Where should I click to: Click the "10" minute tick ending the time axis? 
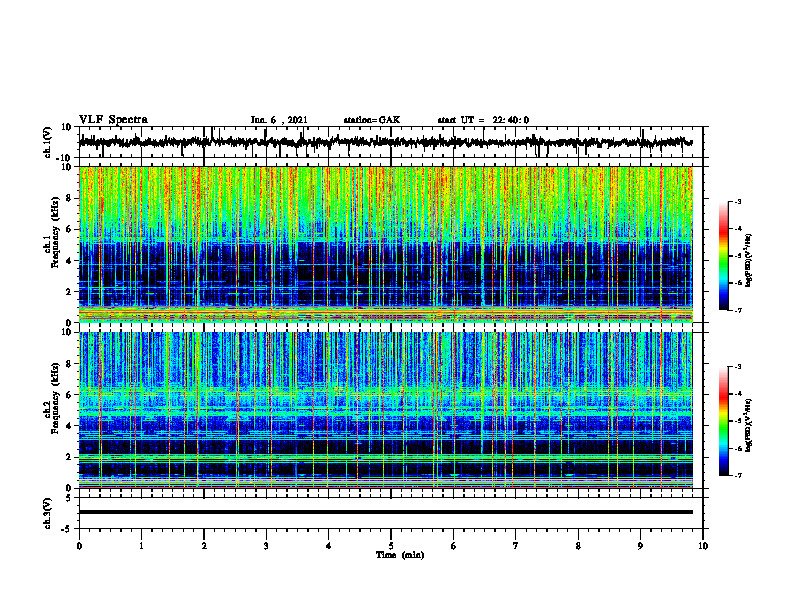tap(703, 546)
